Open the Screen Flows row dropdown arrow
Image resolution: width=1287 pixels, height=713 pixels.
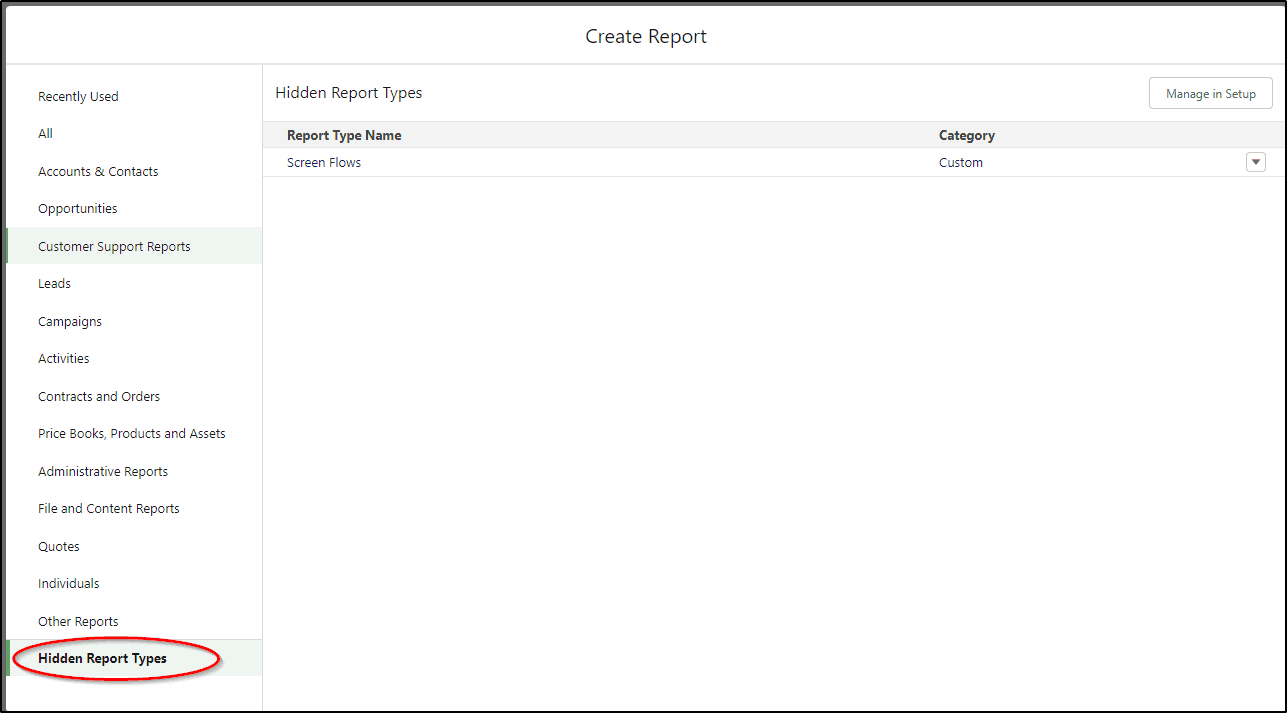click(x=1256, y=162)
